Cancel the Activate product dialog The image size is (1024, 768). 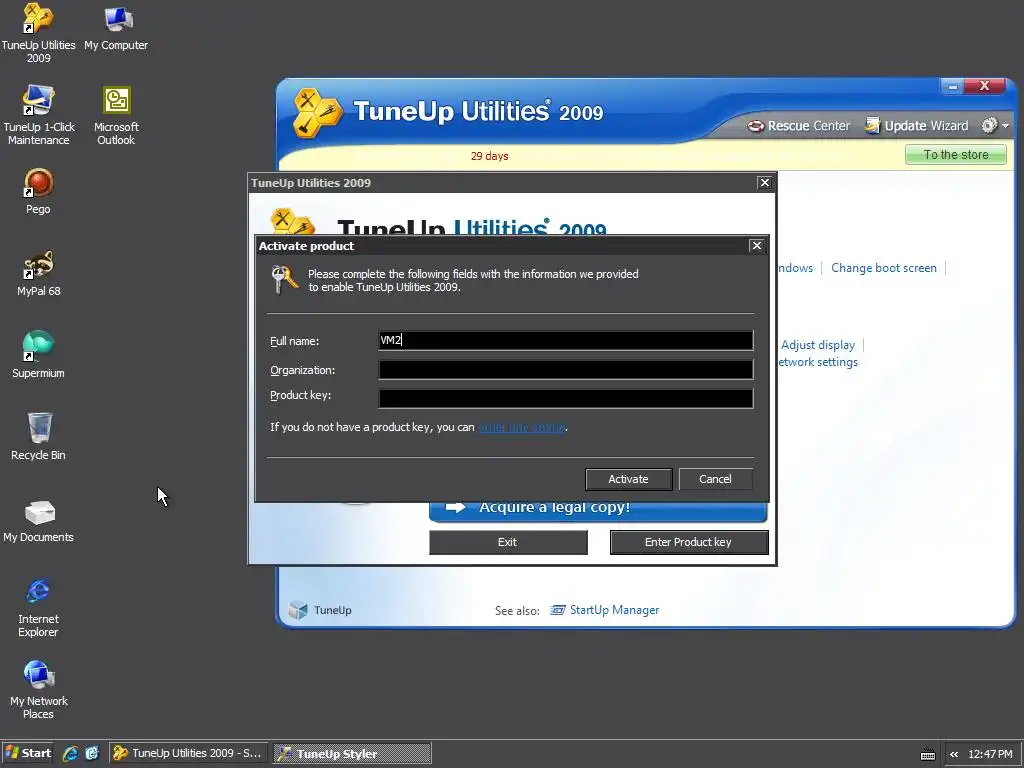click(715, 479)
